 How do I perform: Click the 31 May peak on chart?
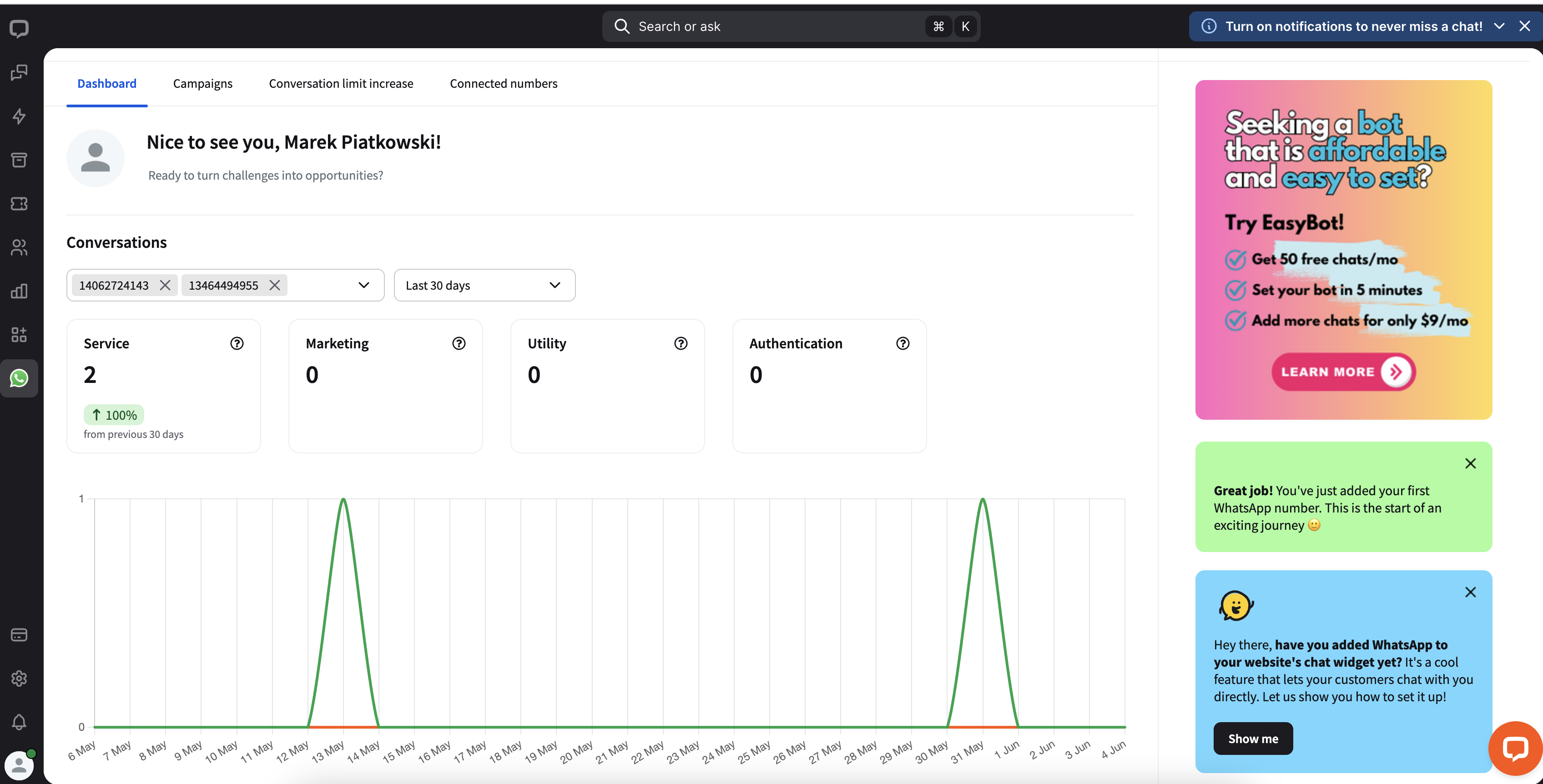(983, 499)
